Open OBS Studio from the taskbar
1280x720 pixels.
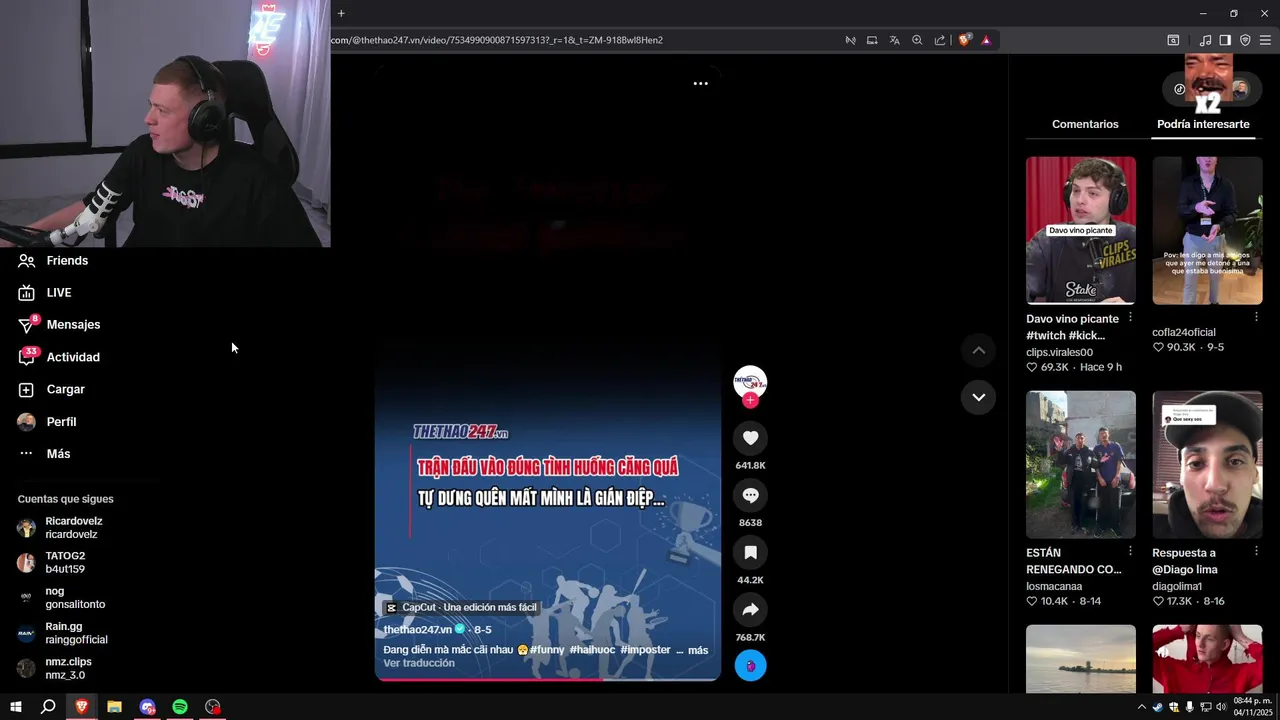tap(213, 707)
